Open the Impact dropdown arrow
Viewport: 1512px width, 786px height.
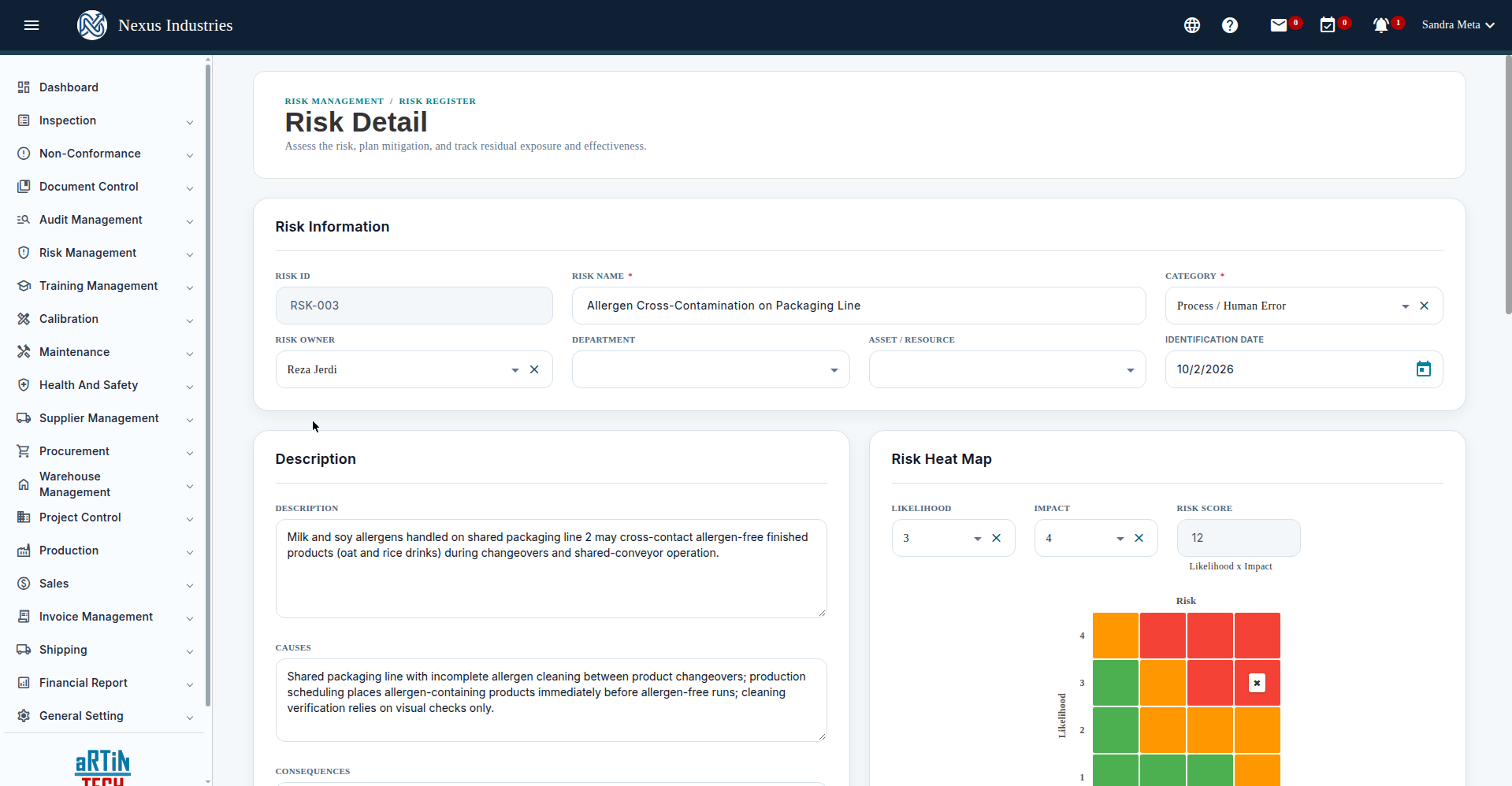pyautogui.click(x=1120, y=539)
